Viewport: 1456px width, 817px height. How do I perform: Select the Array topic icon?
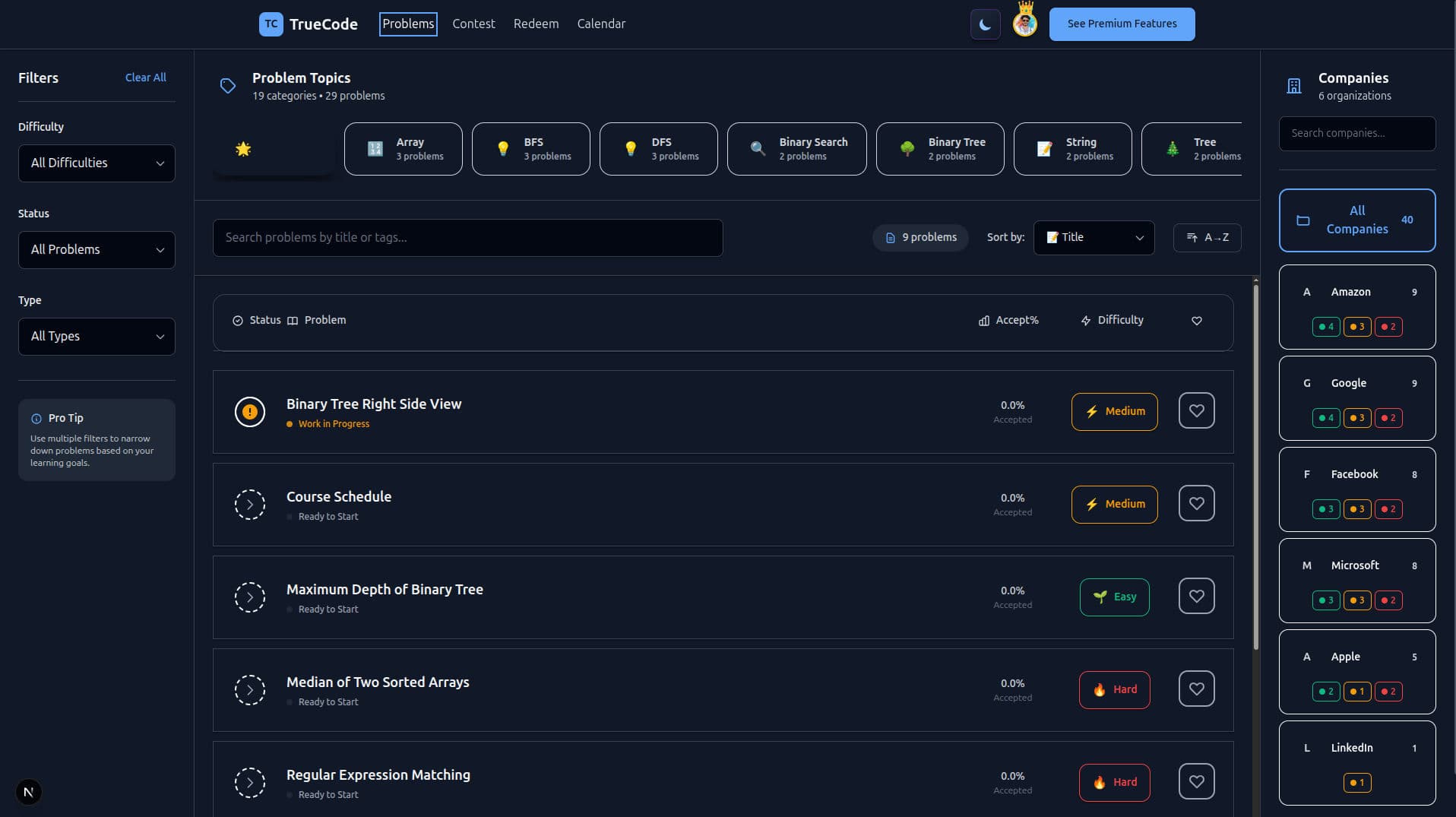coord(375,148)
